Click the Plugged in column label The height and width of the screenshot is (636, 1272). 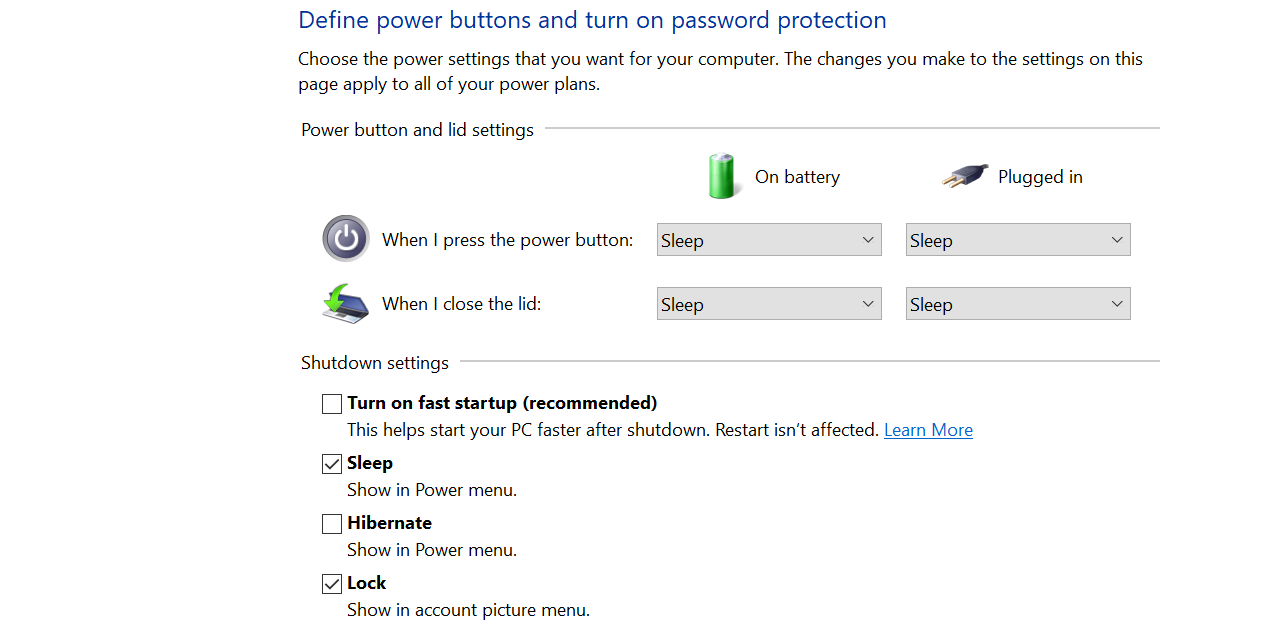click(x=1040, y=177)
